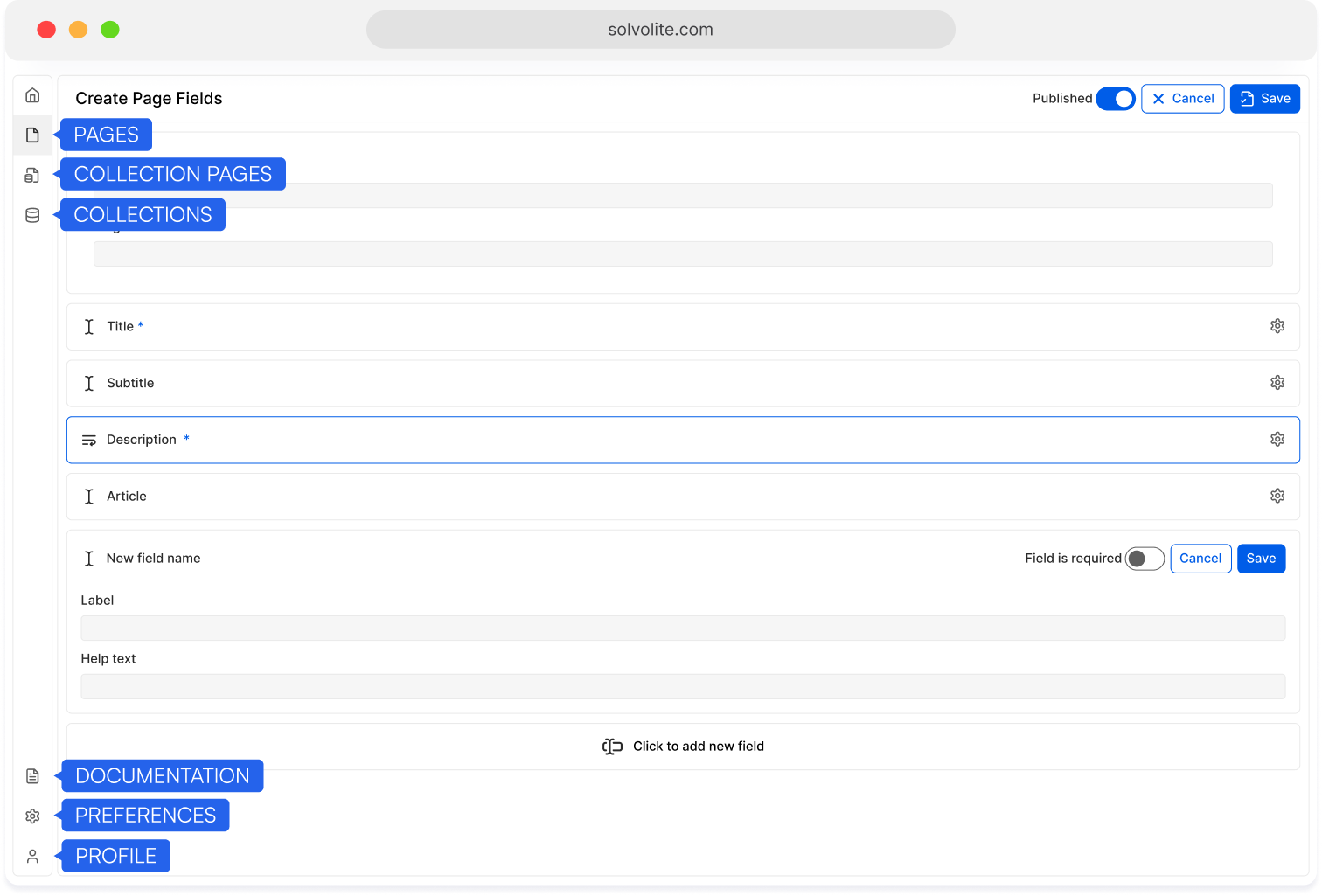The width and height of the screenshot is (1322, 896).
Task: Open settings gear on the Description field
Action: [x=1277, y=439]
